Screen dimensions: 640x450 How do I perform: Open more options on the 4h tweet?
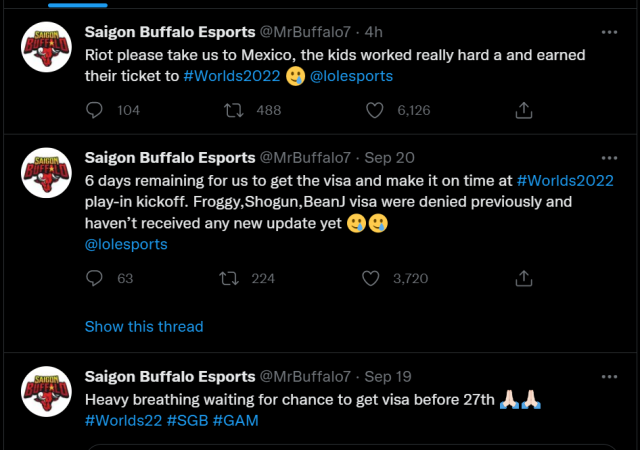coord(609,32)
